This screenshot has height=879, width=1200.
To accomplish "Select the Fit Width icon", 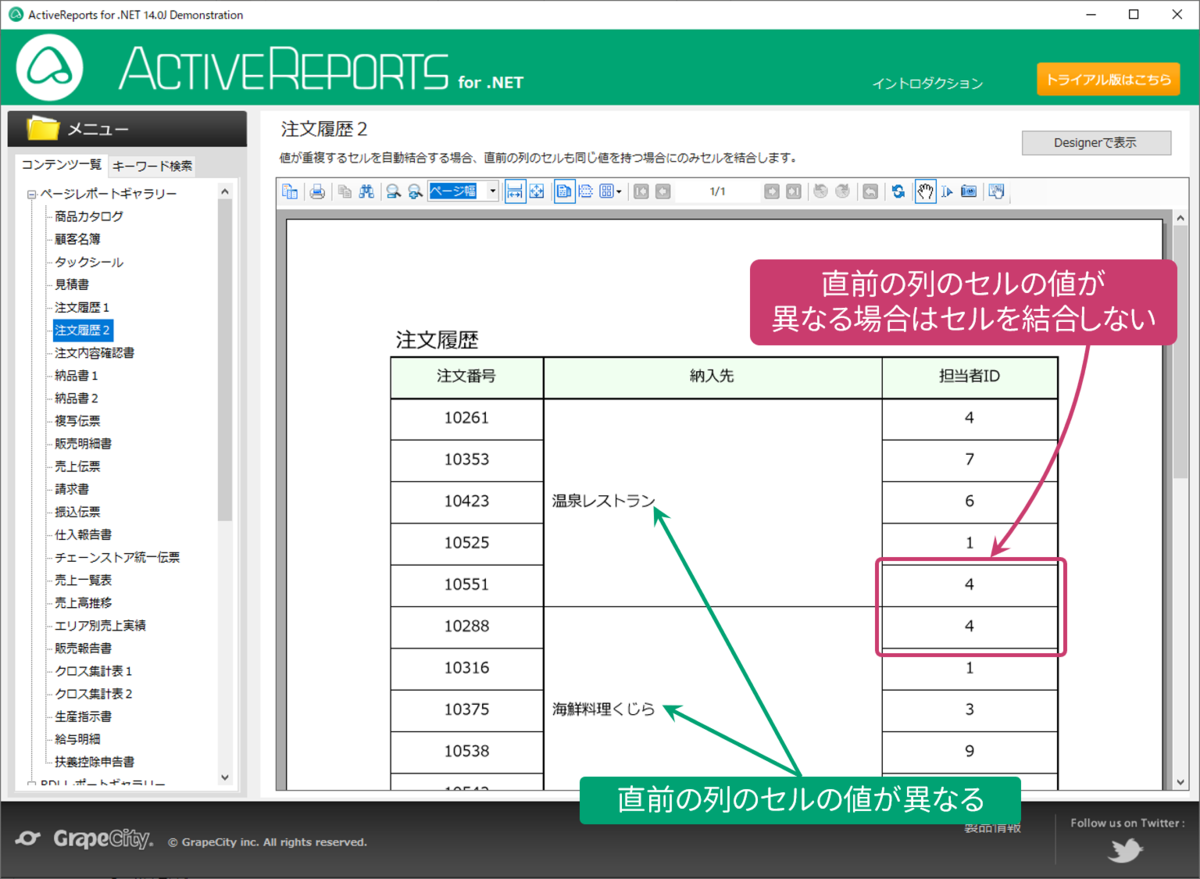I will point(514,191).
